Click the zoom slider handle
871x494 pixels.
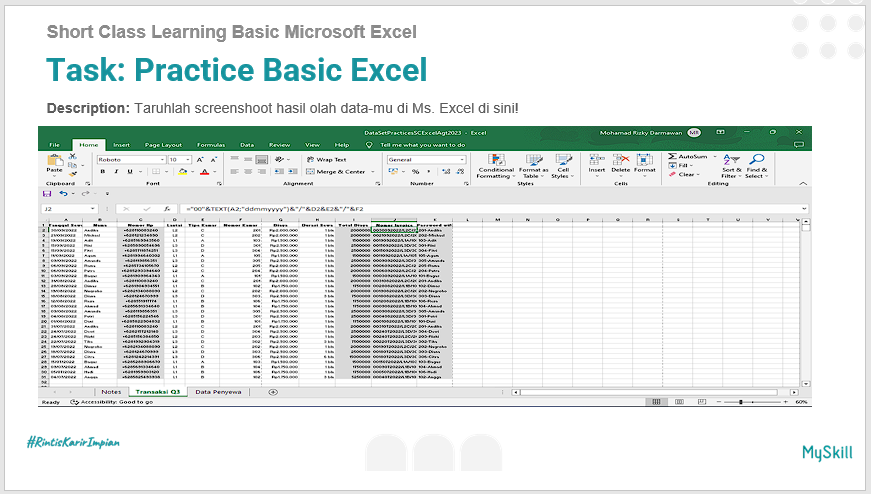[740, 401]
